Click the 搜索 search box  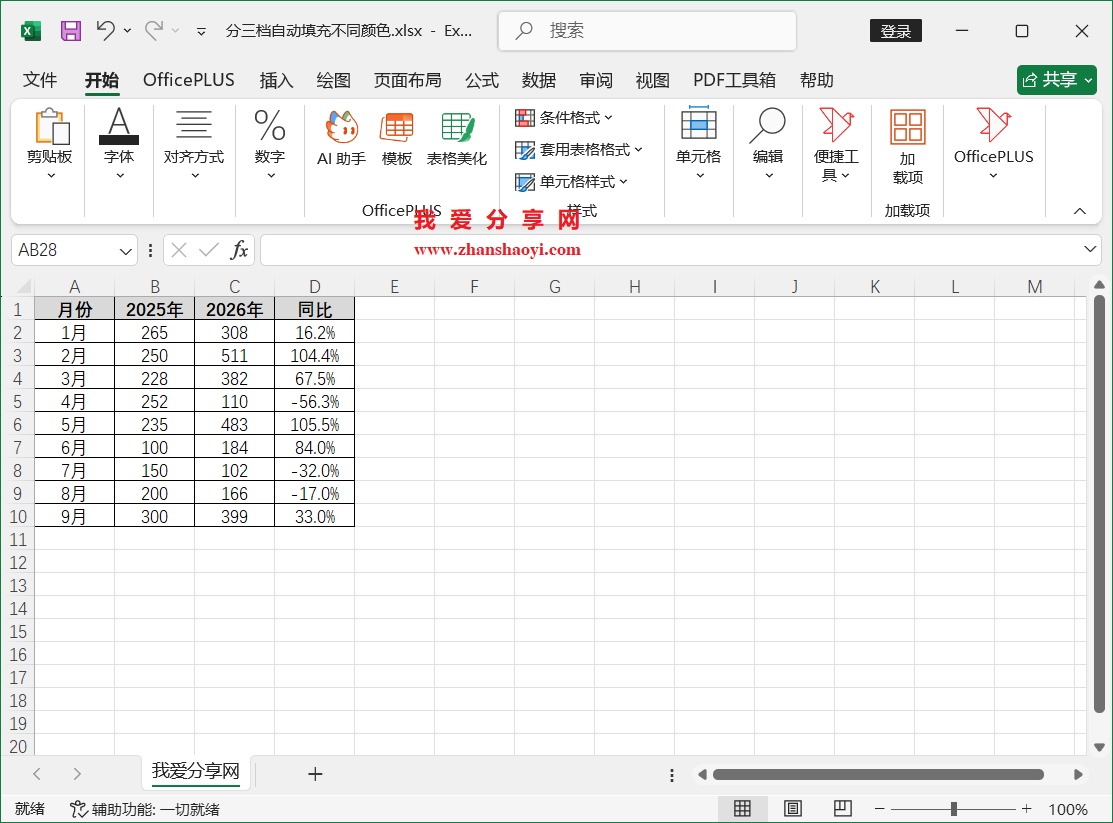tap(647, 31)
